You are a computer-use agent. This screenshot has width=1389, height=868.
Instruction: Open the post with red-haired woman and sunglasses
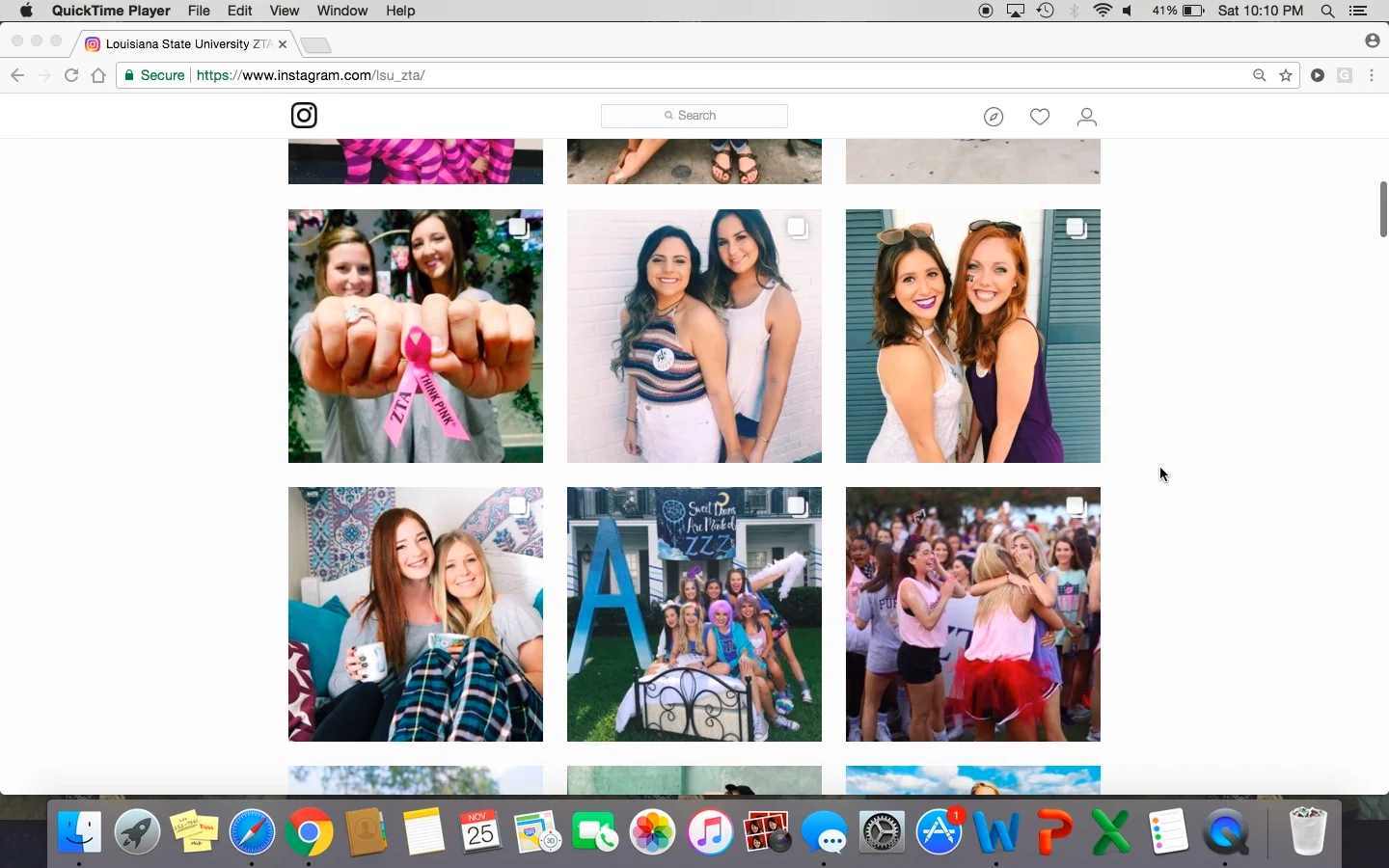(x=973, y=337)
